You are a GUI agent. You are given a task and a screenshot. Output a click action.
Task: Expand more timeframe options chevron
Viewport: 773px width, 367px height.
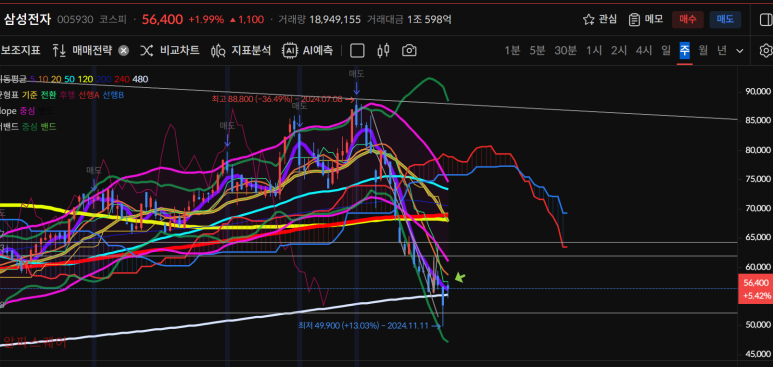[x=739, y=50]
